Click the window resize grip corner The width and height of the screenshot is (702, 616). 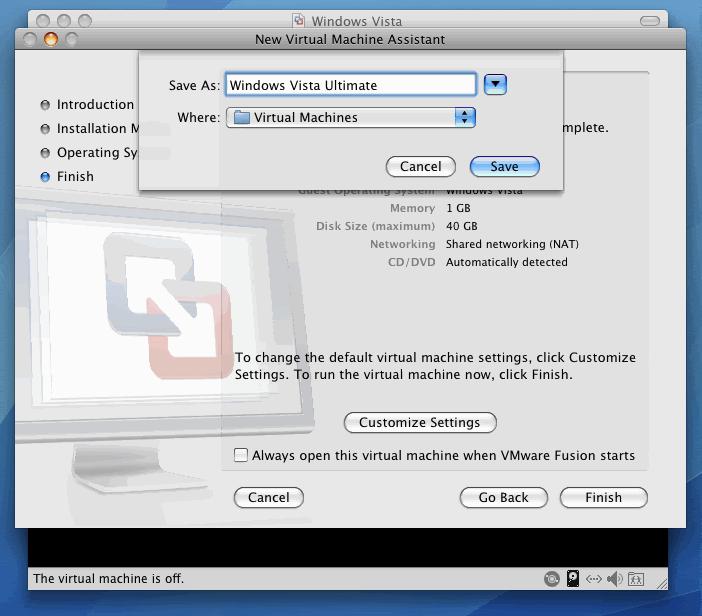click(662, 583)
